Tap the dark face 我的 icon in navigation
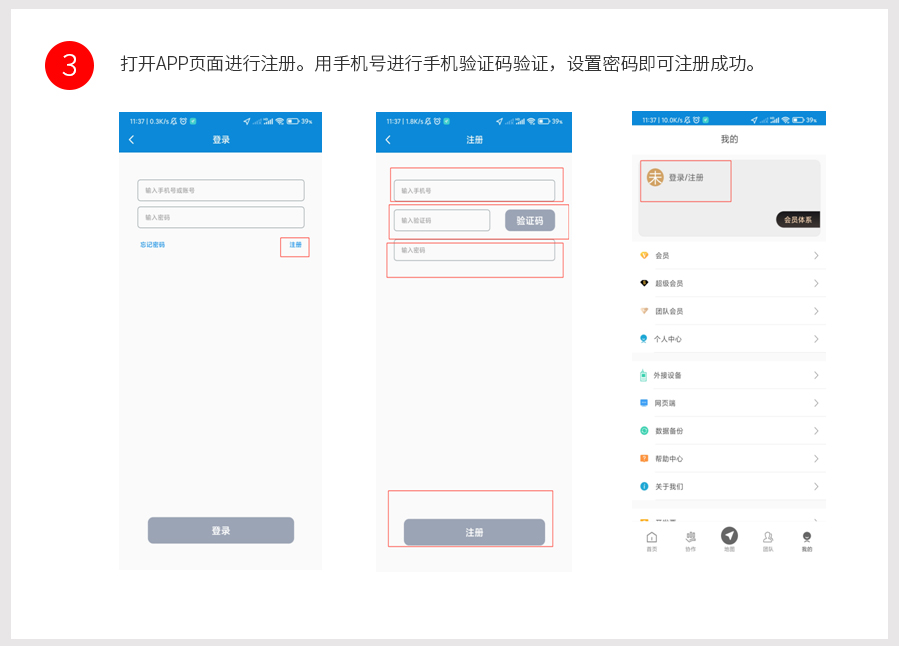The width and height of the screenshot is (899, 646). click(x=807, y=537)
